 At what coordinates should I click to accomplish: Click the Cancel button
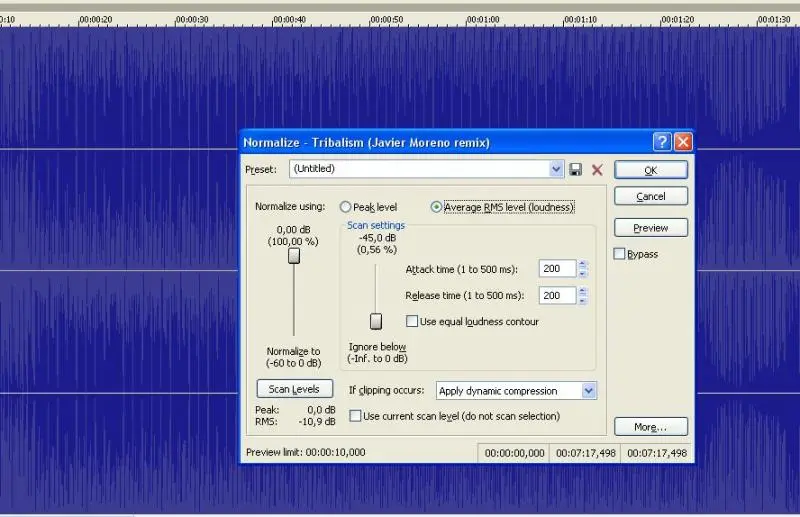(650, 197)
